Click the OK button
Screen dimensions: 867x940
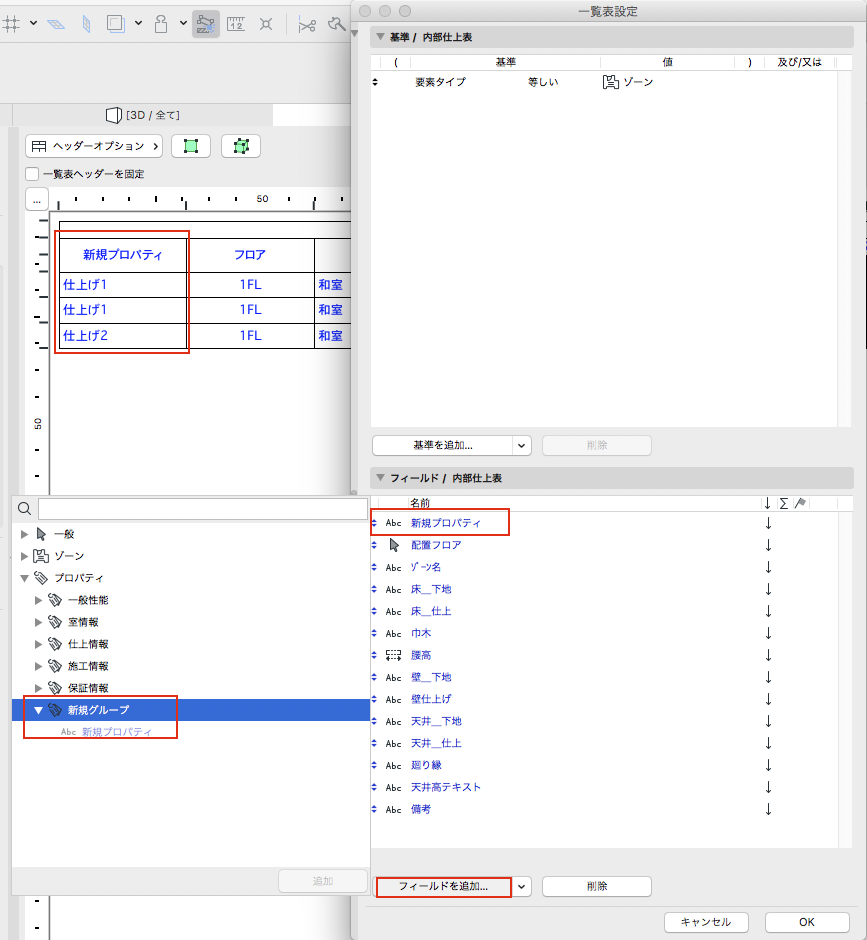click(806, 922)
